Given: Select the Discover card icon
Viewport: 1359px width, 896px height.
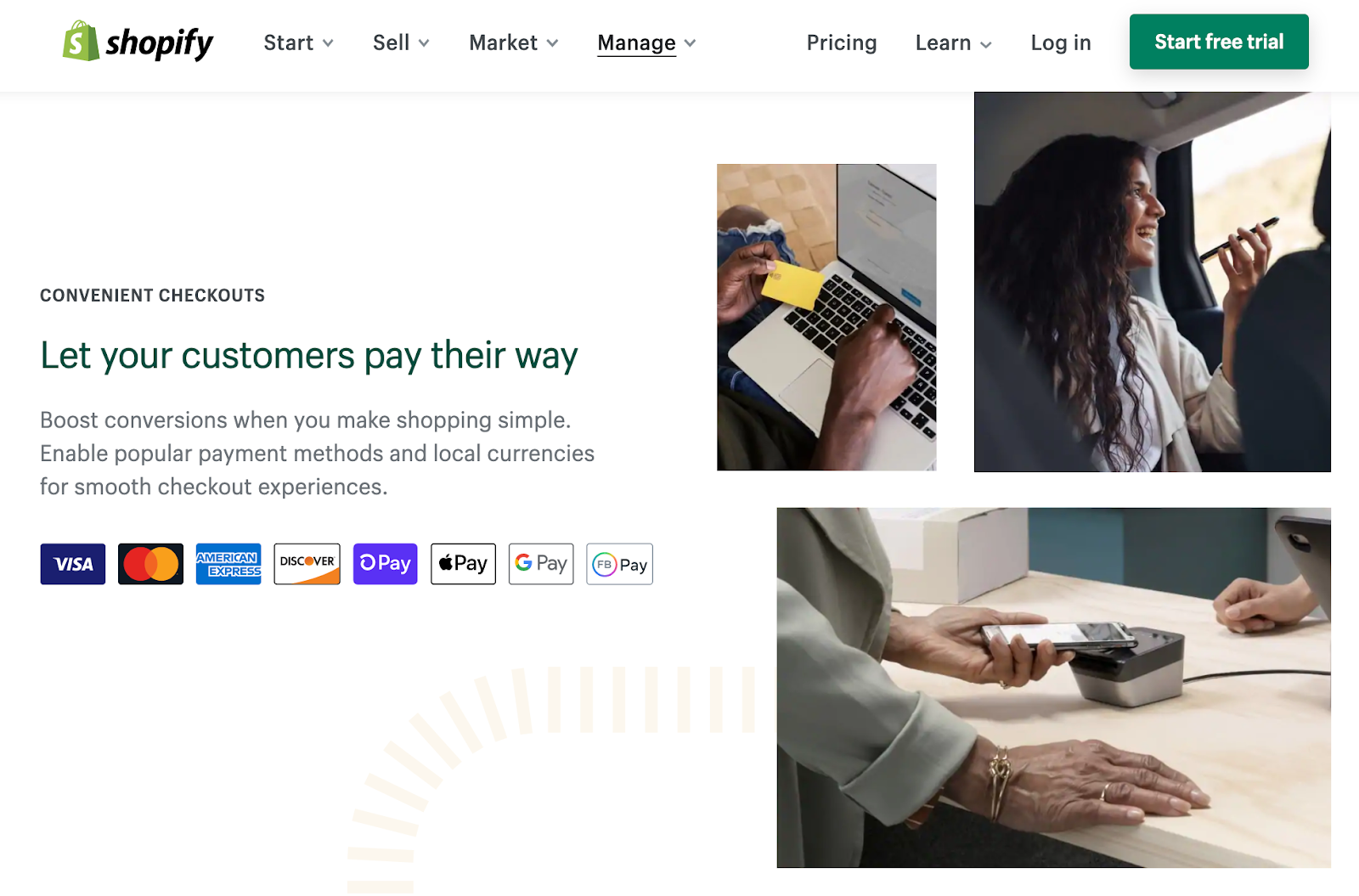Looking at the screenshot, I should click(307, 564).
